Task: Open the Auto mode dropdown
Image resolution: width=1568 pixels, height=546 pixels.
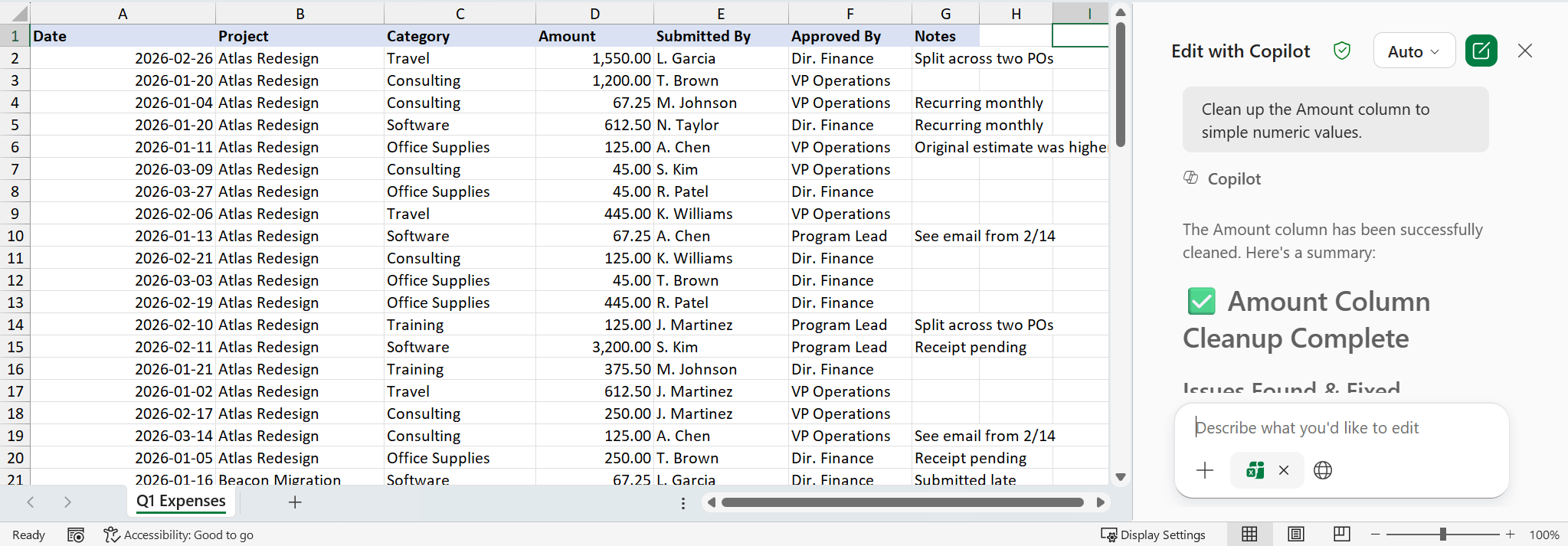Action: click(1414, 51)
